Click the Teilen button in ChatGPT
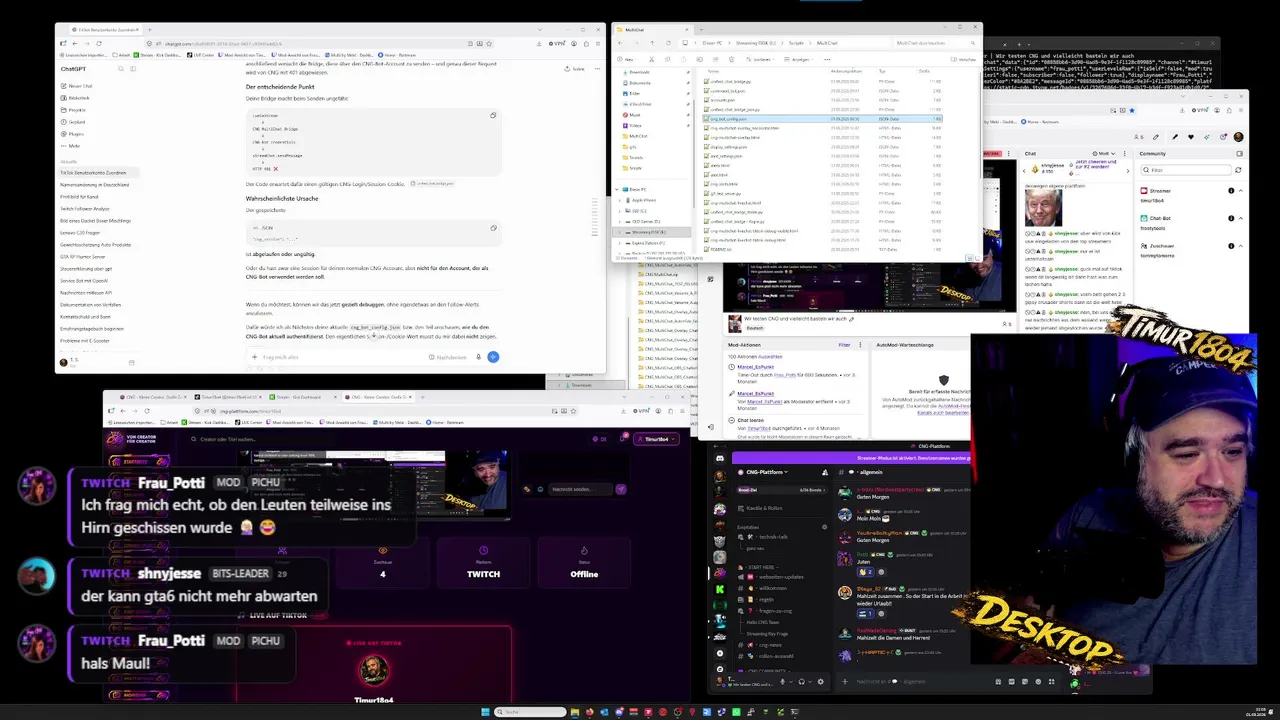 click(576, 69)
